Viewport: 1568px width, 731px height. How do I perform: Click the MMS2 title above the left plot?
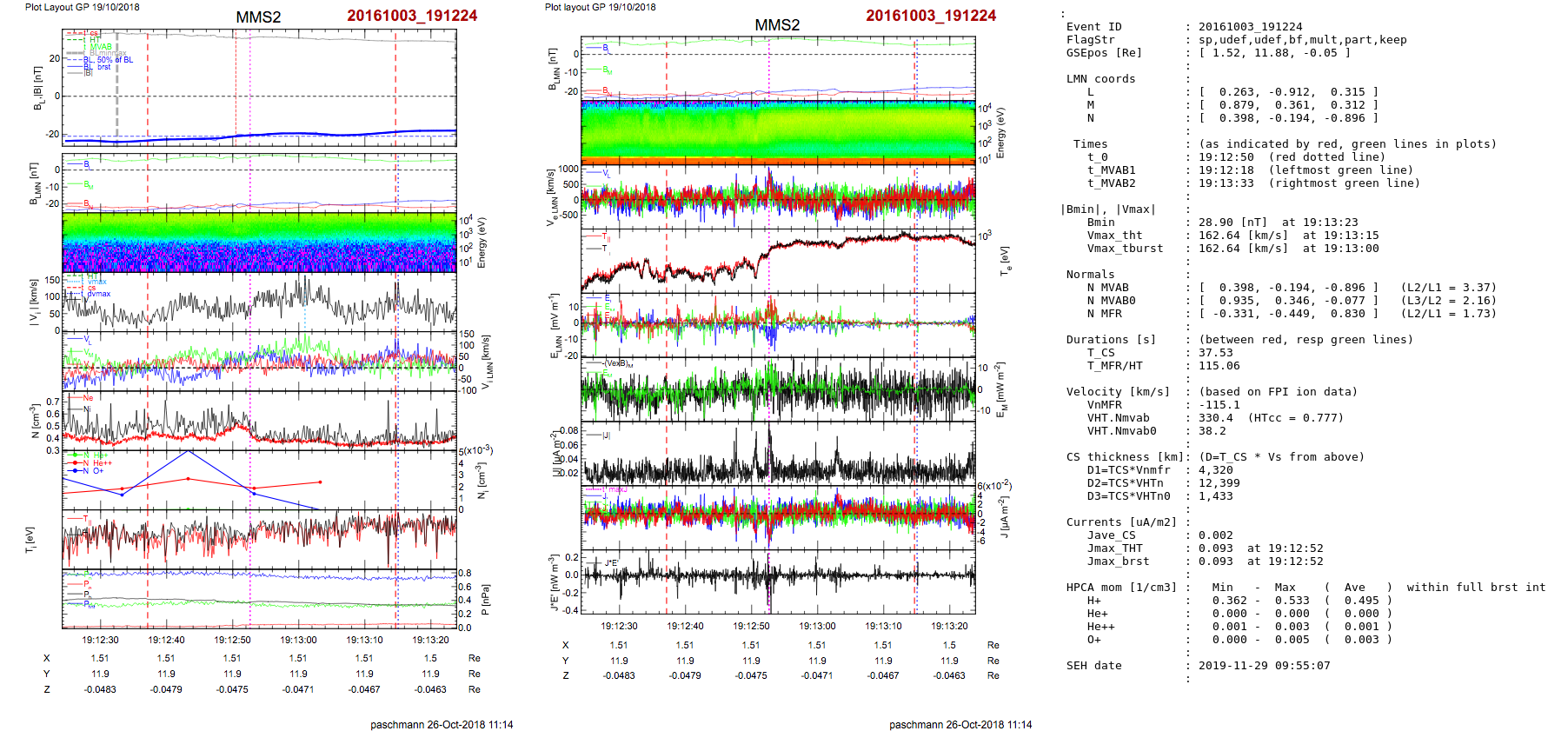pos(258,17)
